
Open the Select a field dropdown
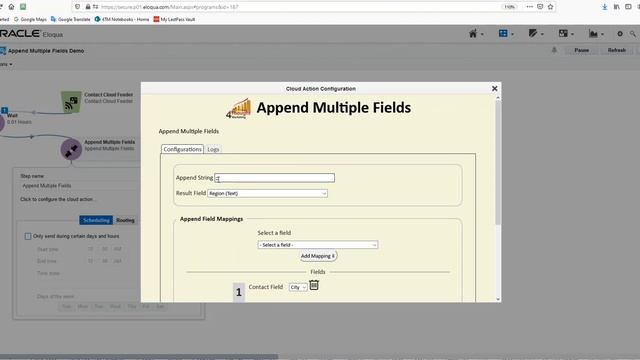318,245
